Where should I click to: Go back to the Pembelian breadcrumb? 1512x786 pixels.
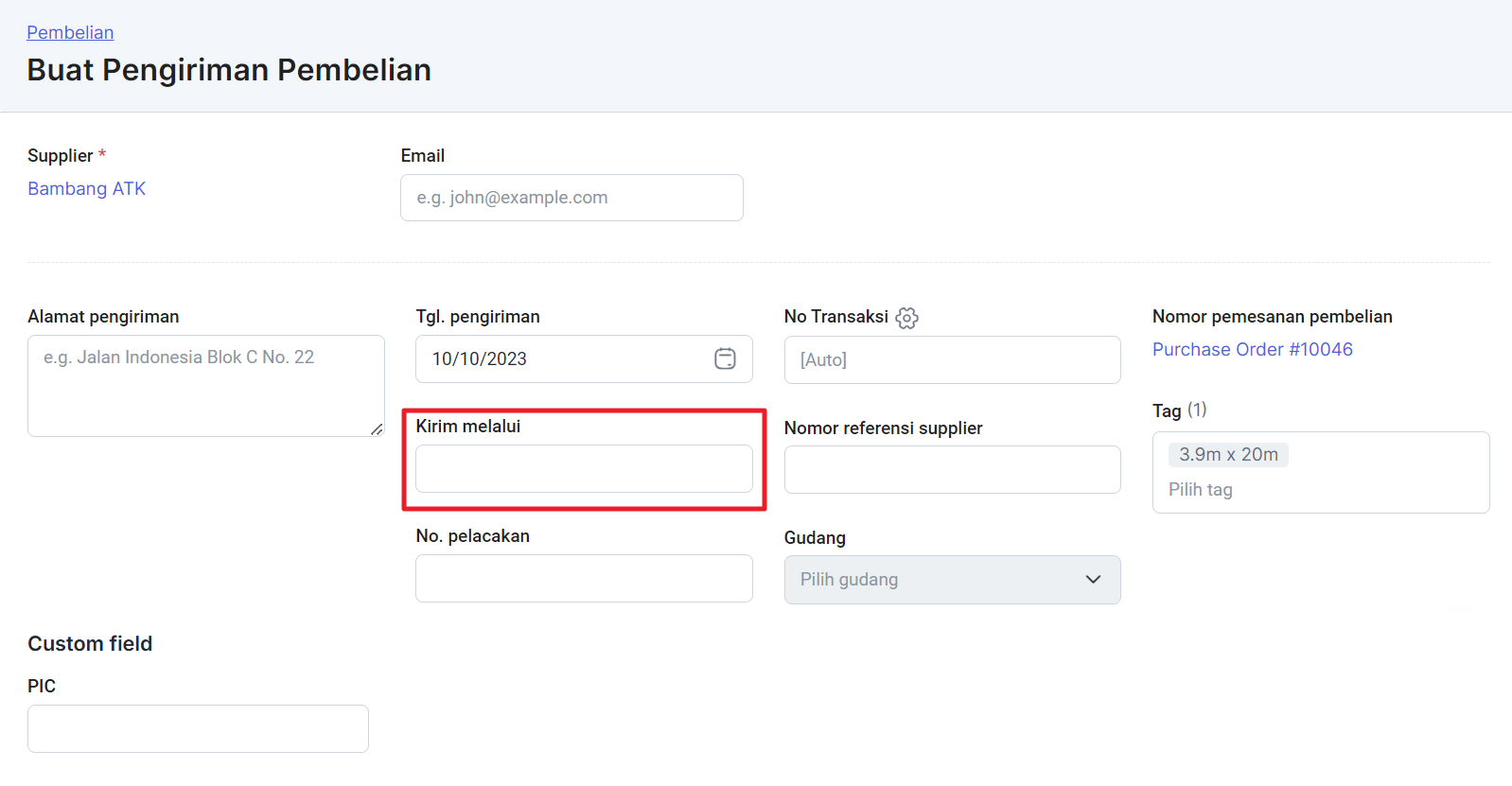pyautogui.click(x=70, y=32)
